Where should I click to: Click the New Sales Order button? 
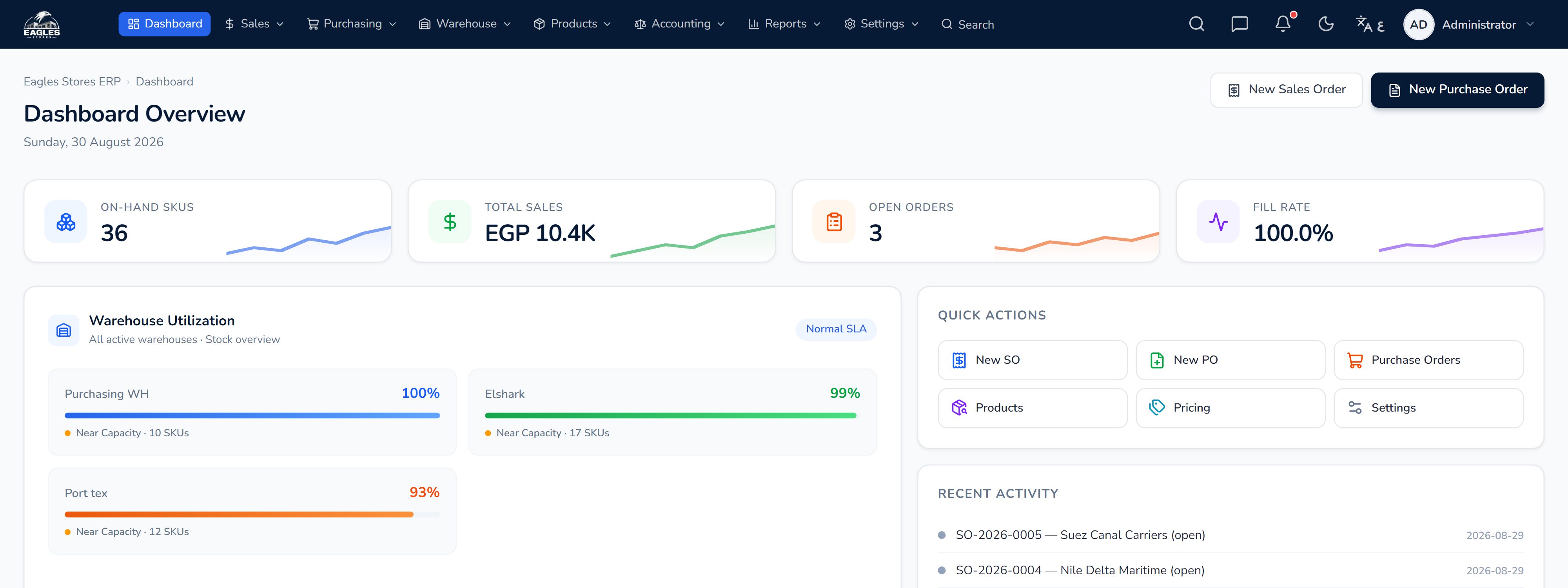[1286, 90]
